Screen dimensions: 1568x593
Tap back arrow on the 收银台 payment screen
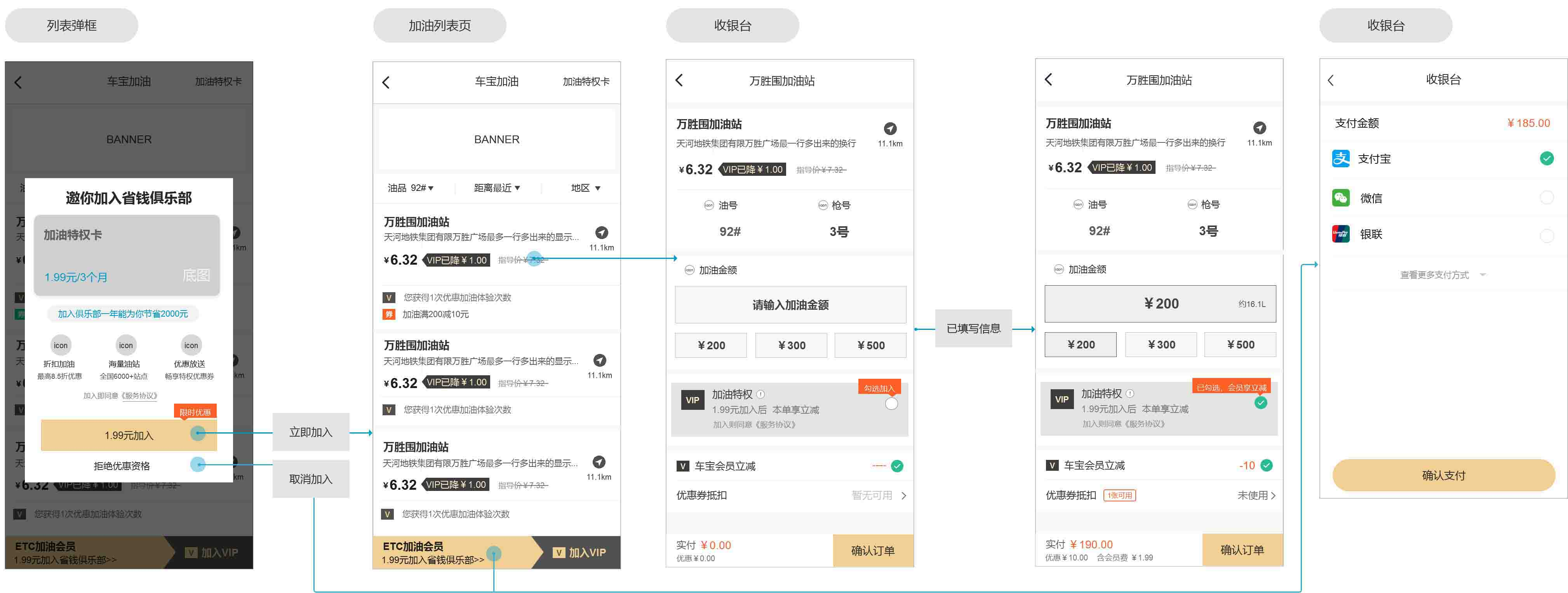point(1331,80)
